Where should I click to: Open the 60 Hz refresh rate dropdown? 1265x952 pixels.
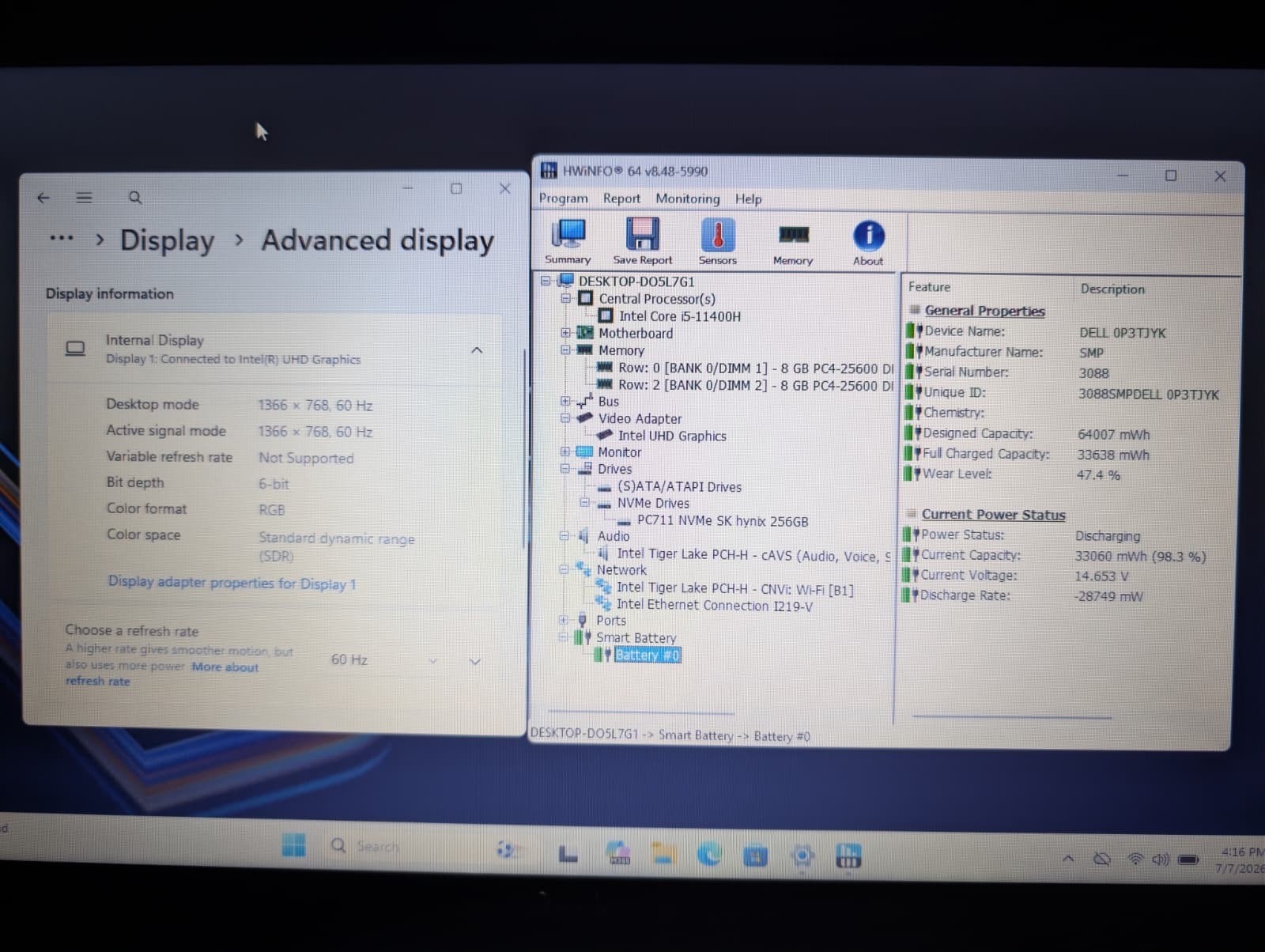(x=406, y=660)
